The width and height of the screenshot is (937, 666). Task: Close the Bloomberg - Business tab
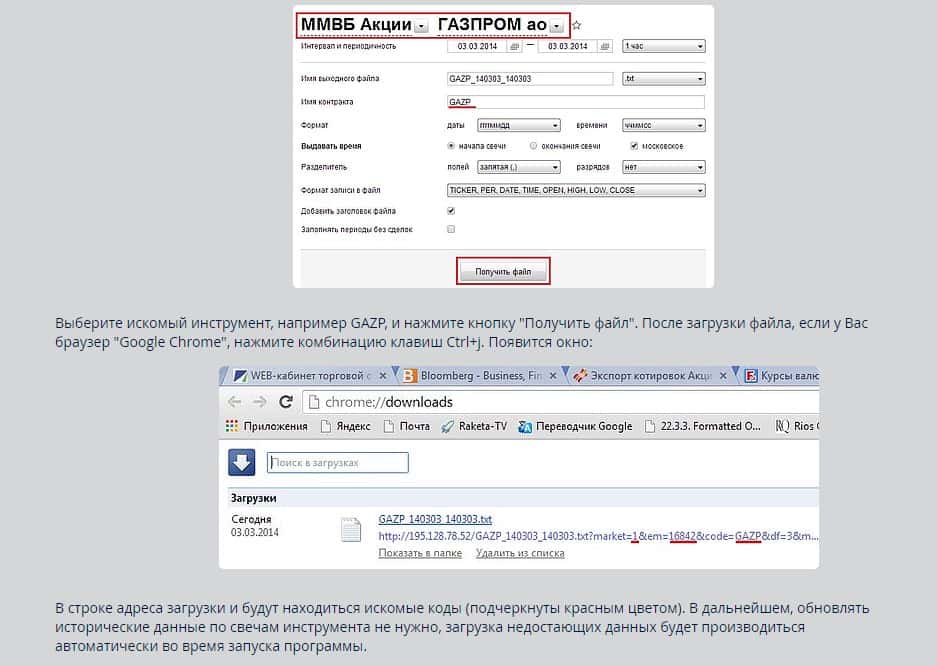pyautogui.click(x=553, y=376)
